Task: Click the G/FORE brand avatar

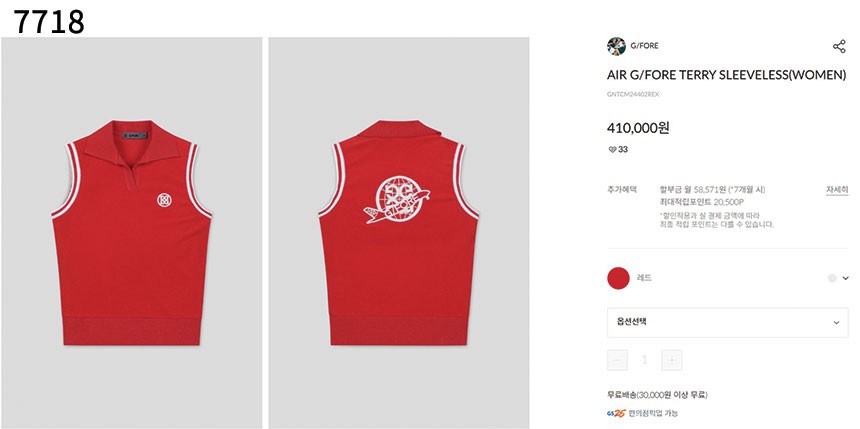Action: pyautogui.click(x=616, y=46)
